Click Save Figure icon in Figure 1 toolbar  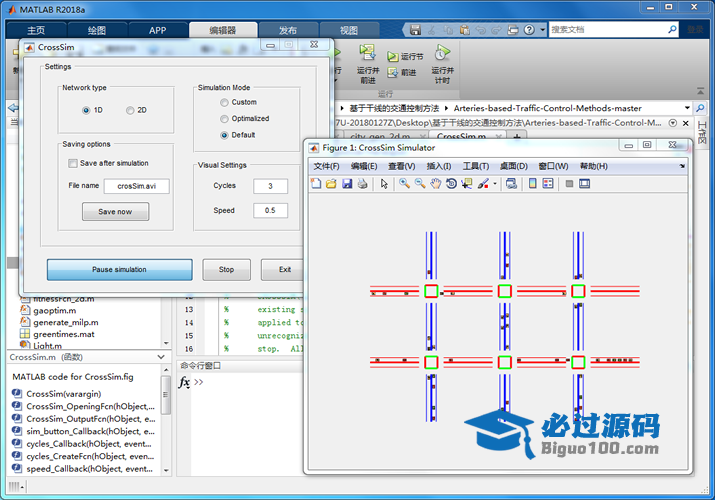click(347, 184)
